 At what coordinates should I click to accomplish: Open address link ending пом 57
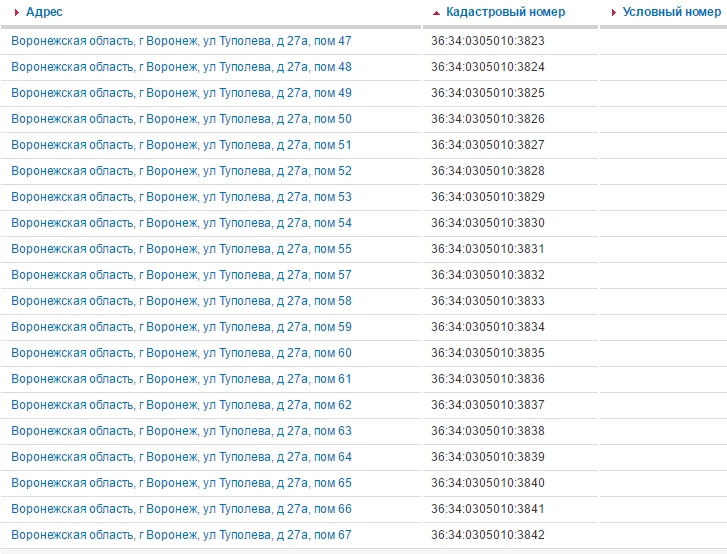[x=181, y=274]
